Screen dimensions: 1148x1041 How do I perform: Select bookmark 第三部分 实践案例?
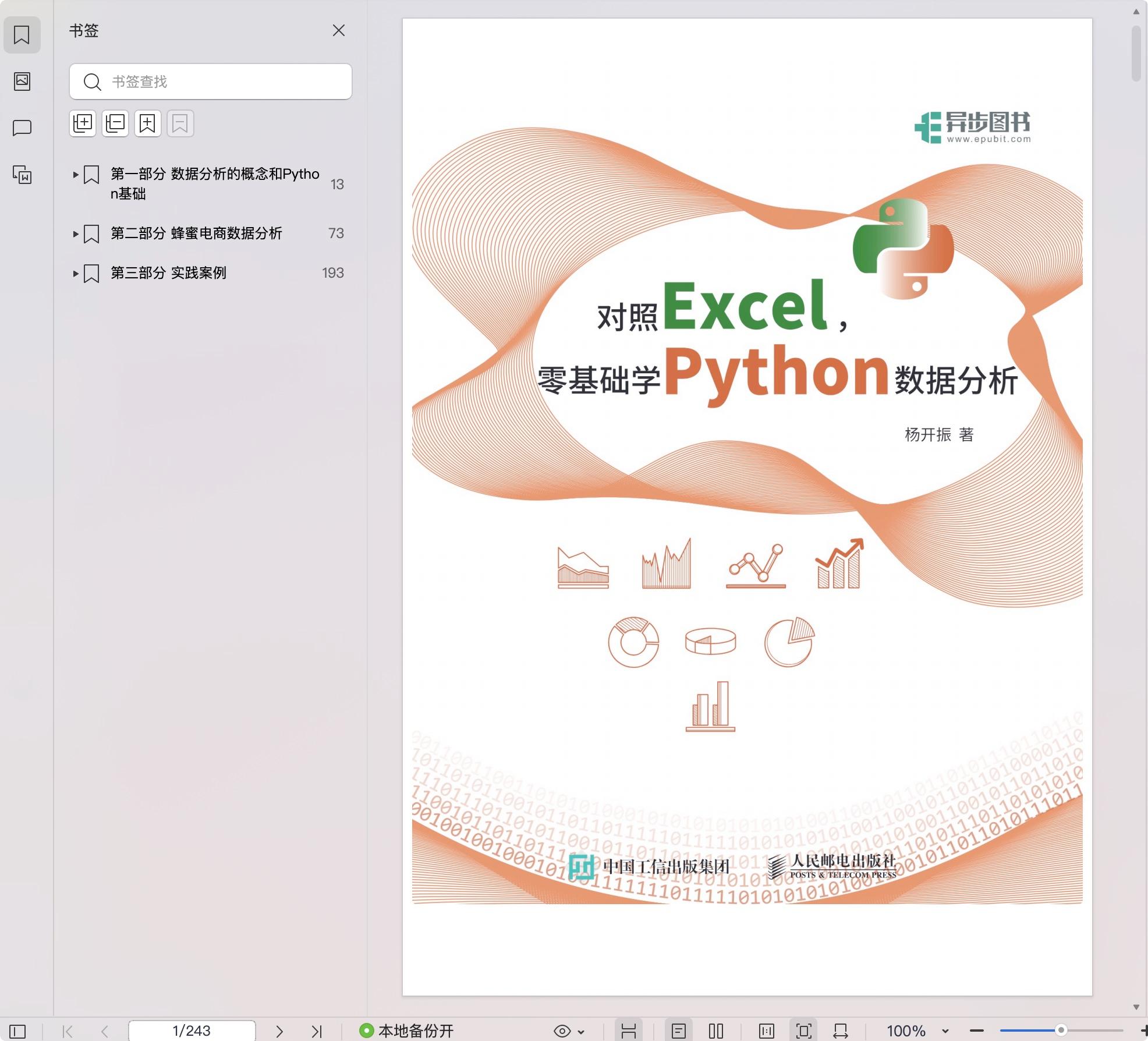[168, 272]
